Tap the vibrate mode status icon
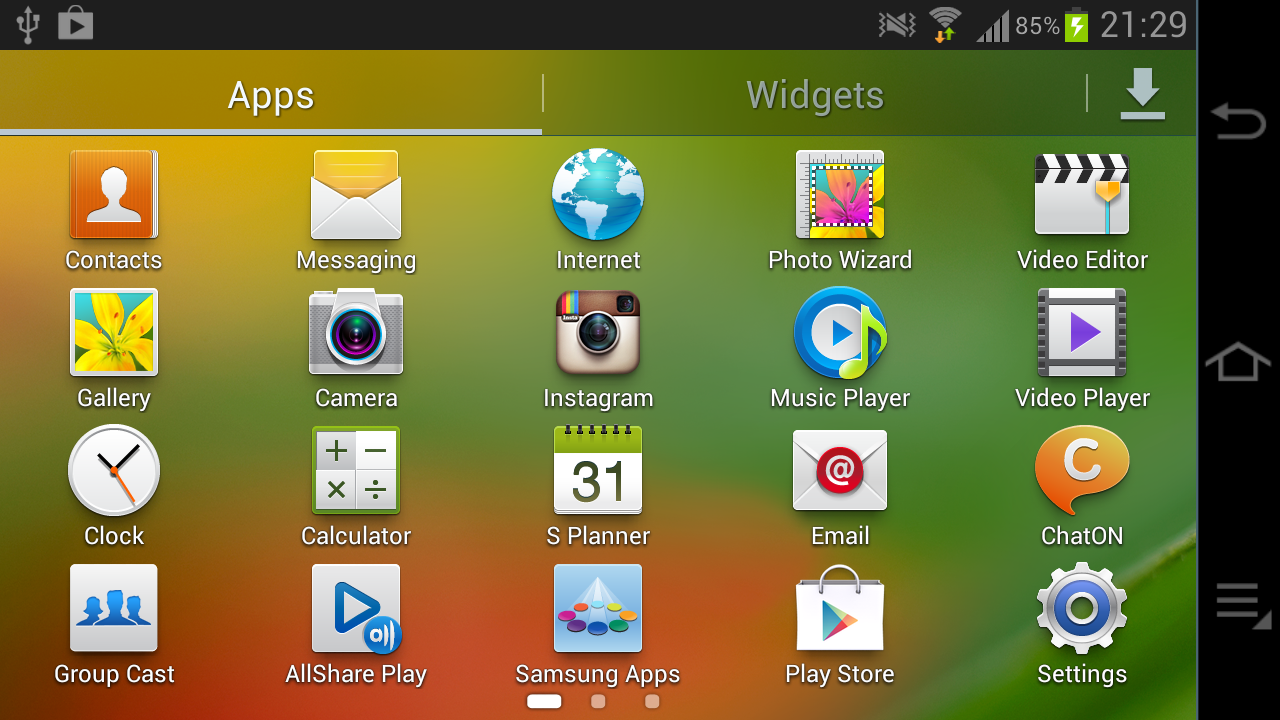Screen dimensions: 1280x720 pos(897,25)
